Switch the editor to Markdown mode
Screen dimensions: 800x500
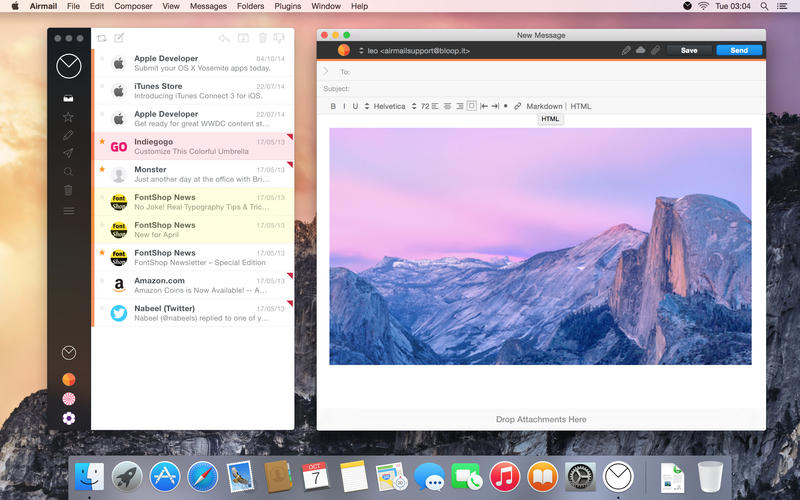tap(544, 106)
